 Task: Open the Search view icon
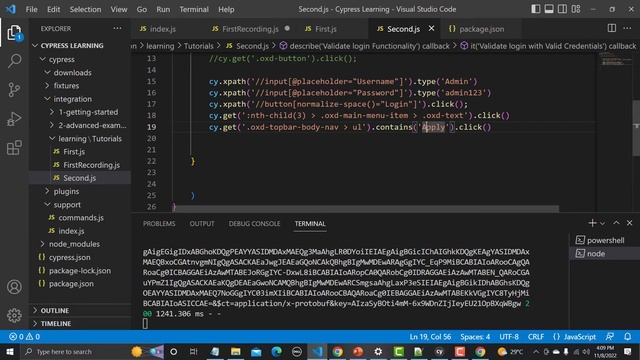(x=14, y=61)
